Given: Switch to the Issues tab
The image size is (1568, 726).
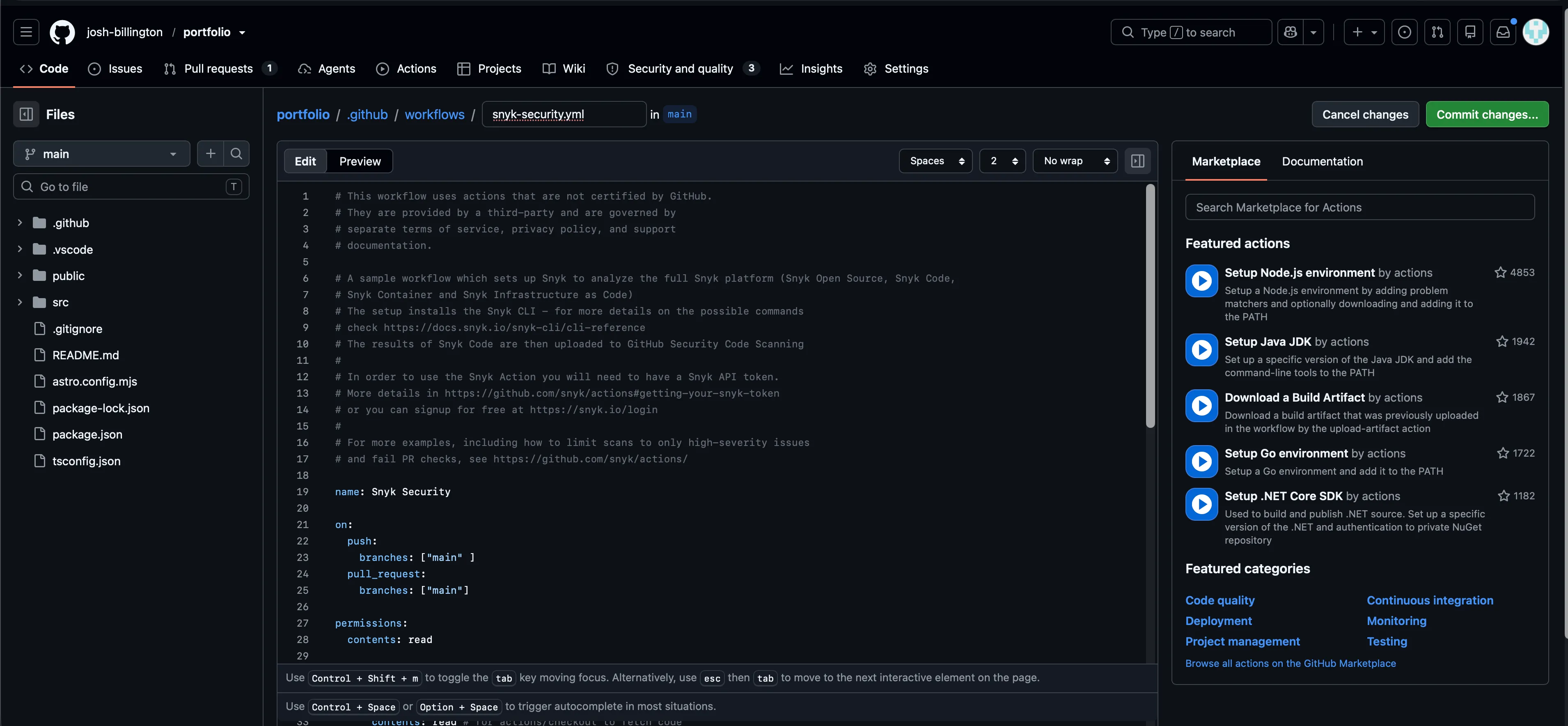Looking at the screenshot, I should click(115, 69).
